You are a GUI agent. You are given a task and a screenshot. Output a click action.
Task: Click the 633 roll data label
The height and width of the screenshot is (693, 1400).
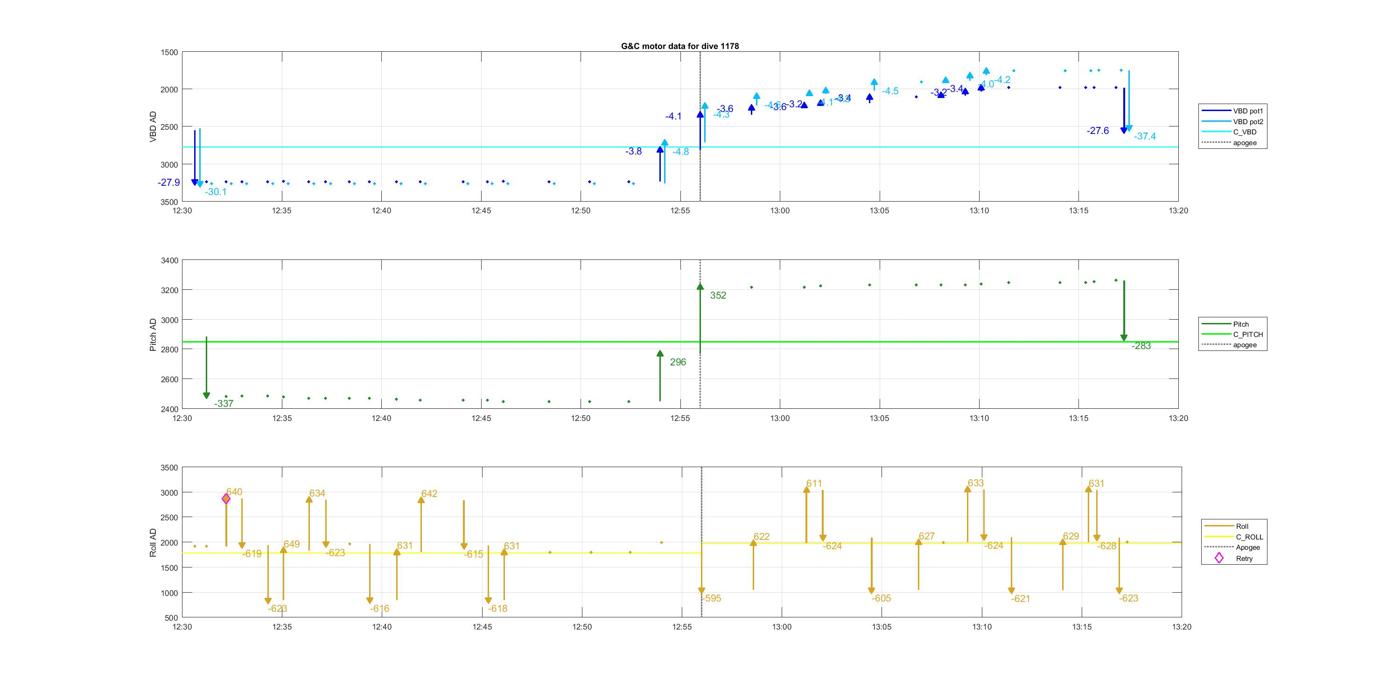(976, 484)
